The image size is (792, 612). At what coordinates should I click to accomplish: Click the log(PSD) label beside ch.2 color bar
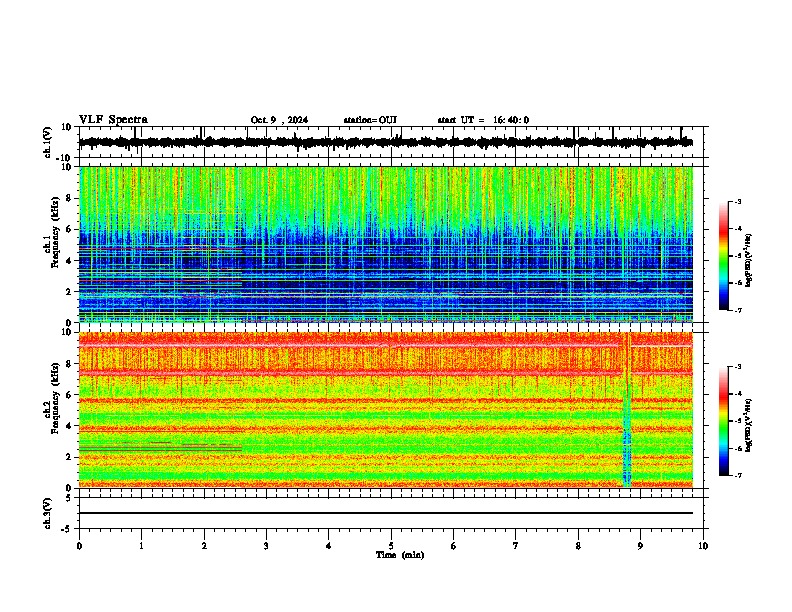click(x=748, y=425)
